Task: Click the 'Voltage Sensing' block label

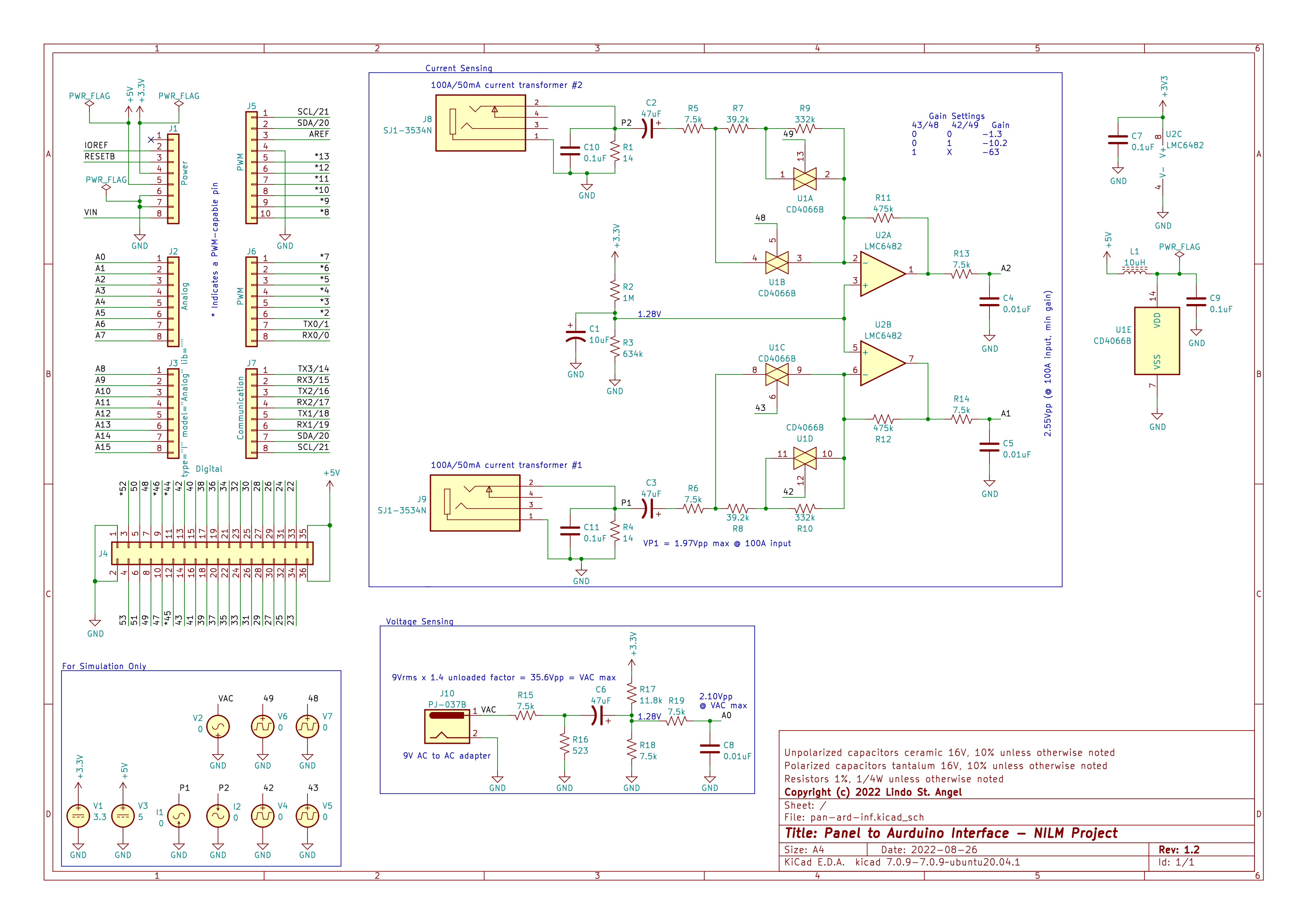Action: click(x=420, y=621)
